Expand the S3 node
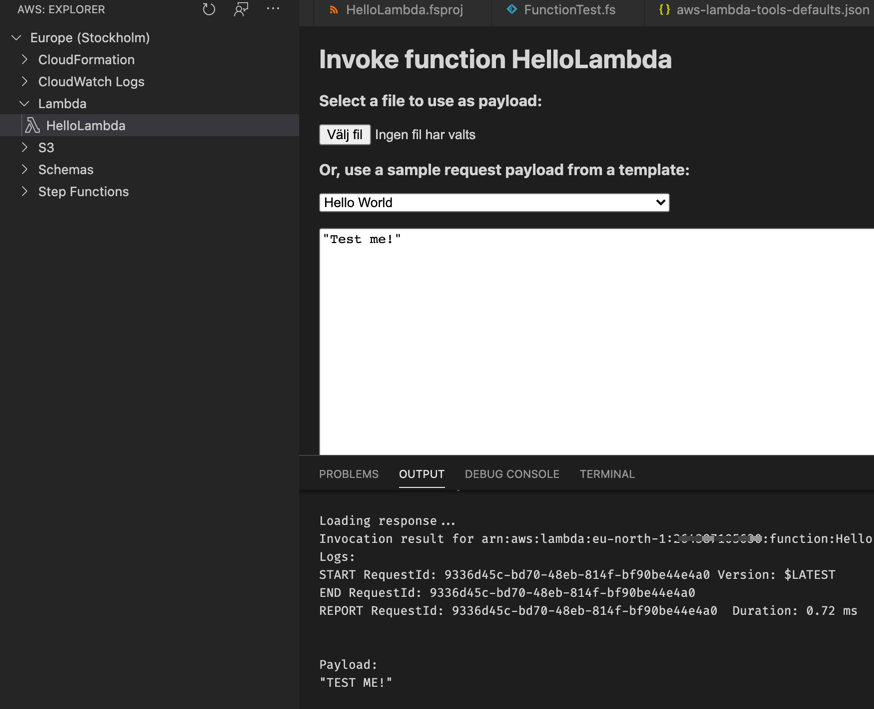Screen dimensions: 874x709 [25, 147]
